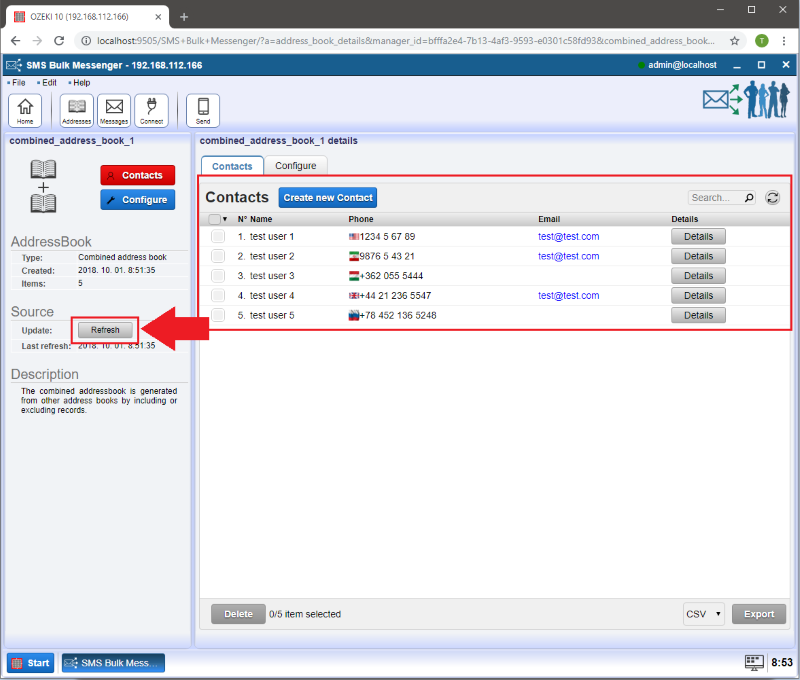Select the checkbox for test user 3

[218, 276]
